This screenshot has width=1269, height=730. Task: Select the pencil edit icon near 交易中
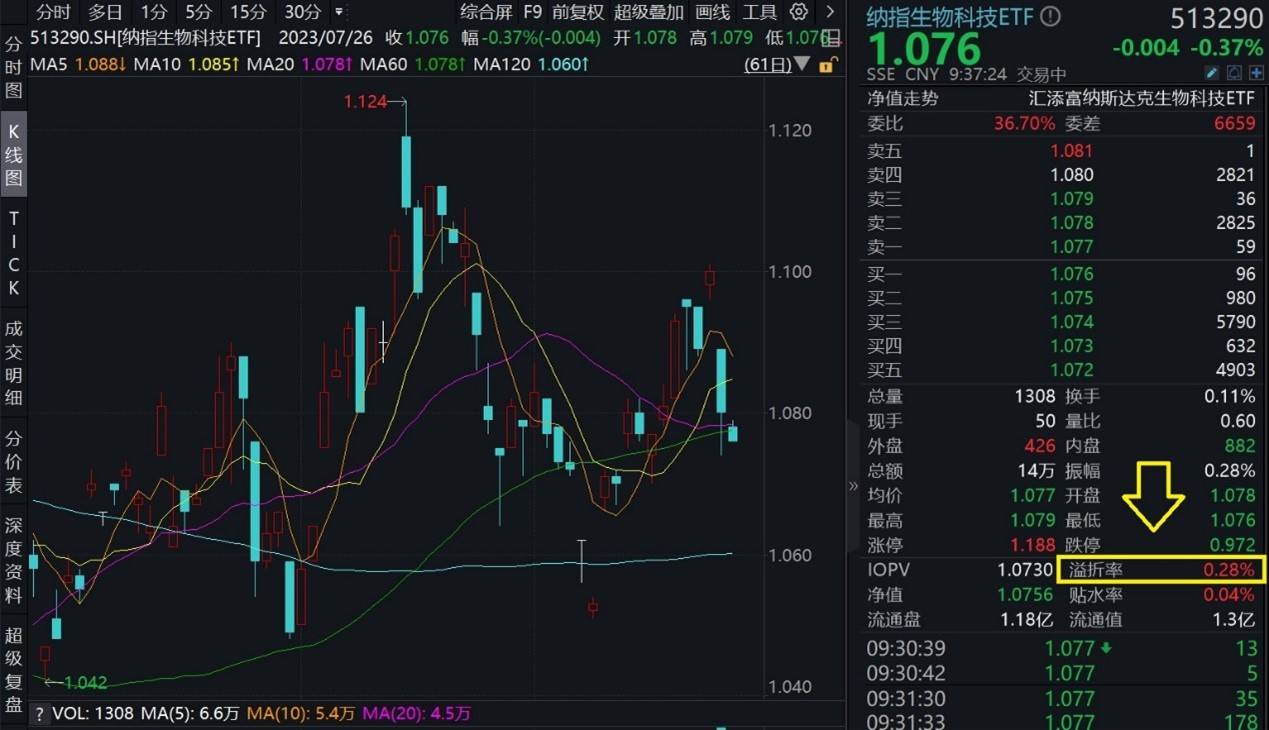tap(1211, 72)
